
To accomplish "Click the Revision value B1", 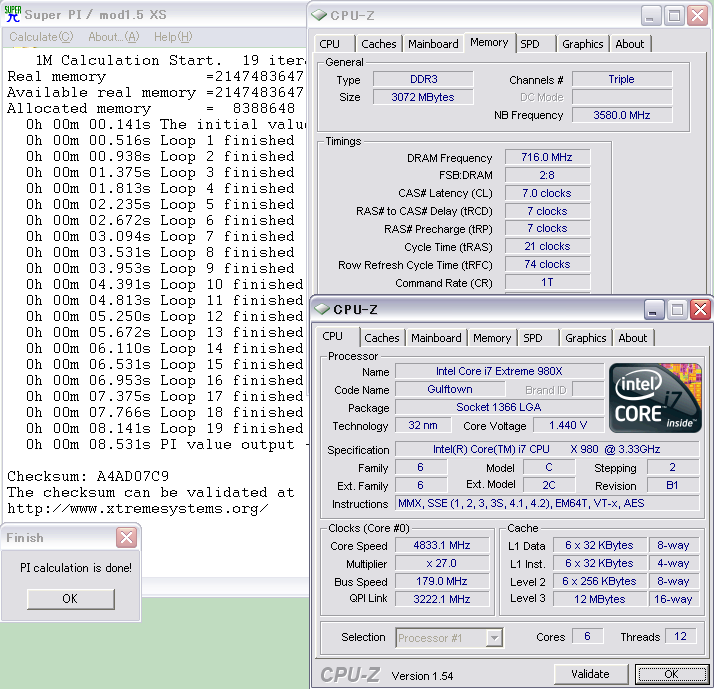I will click(673, 485).
